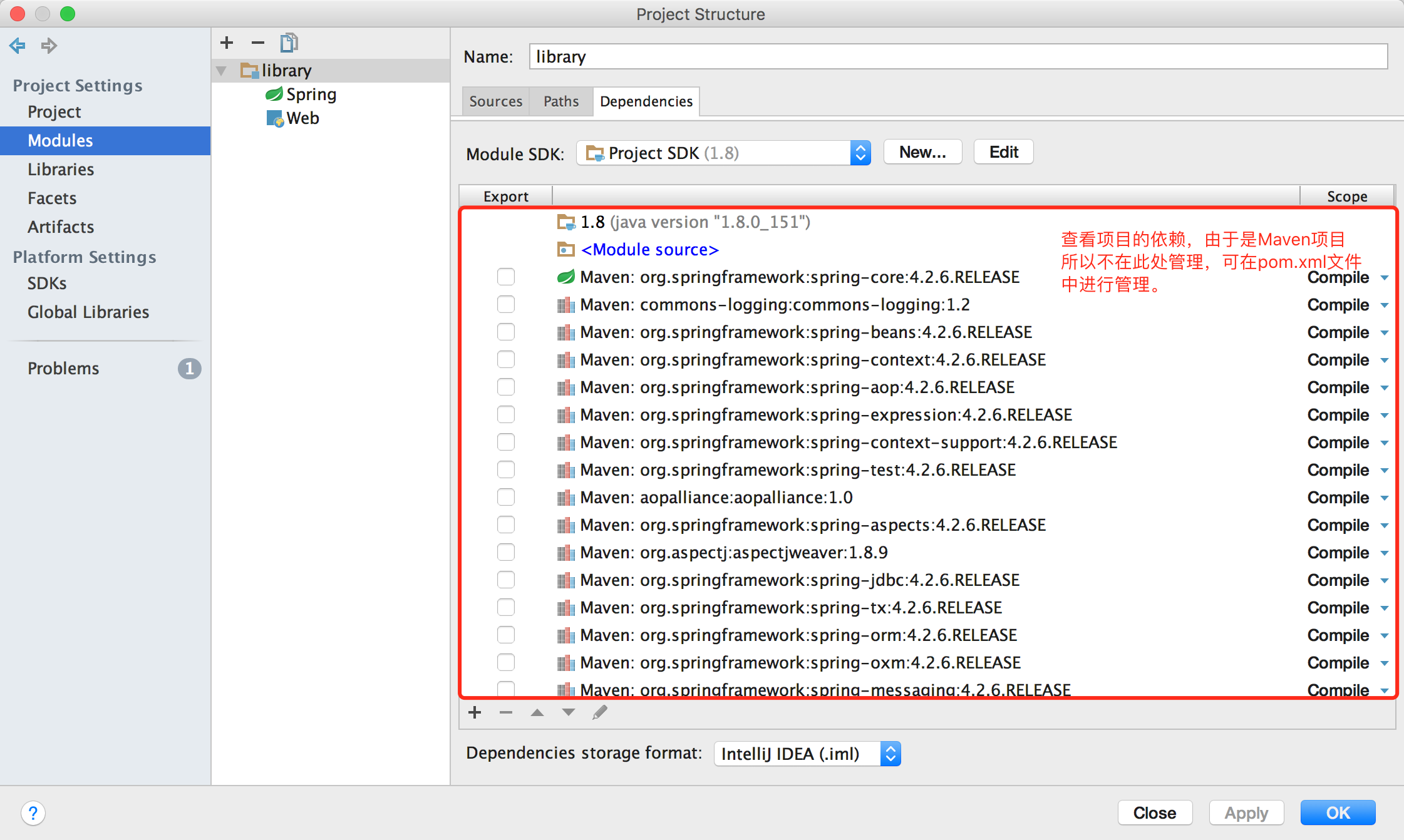Switch to the Paths tab
1404x840 pixels.
(561, 101)
